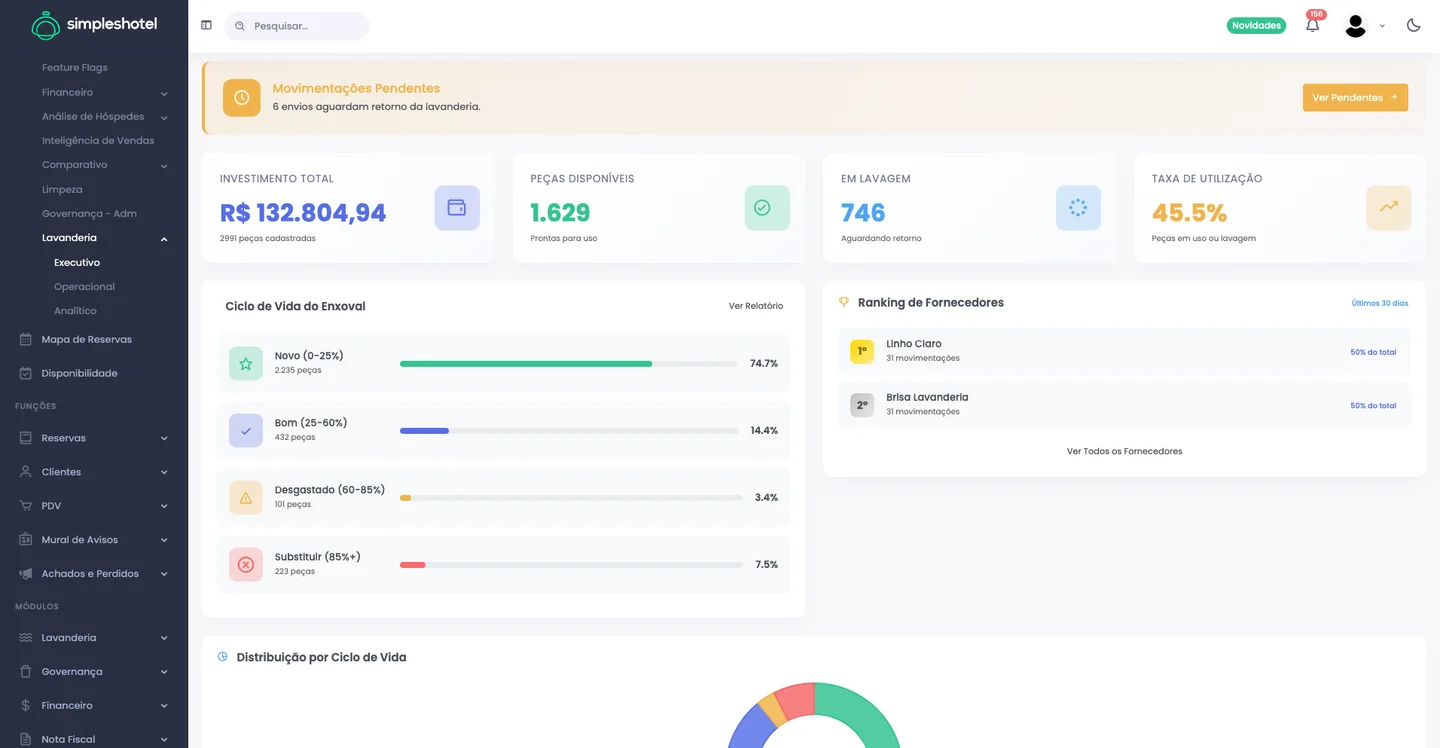Expand the Achados e Perdidos menu
Viewport: 1440px width, 748px height.
94,574
